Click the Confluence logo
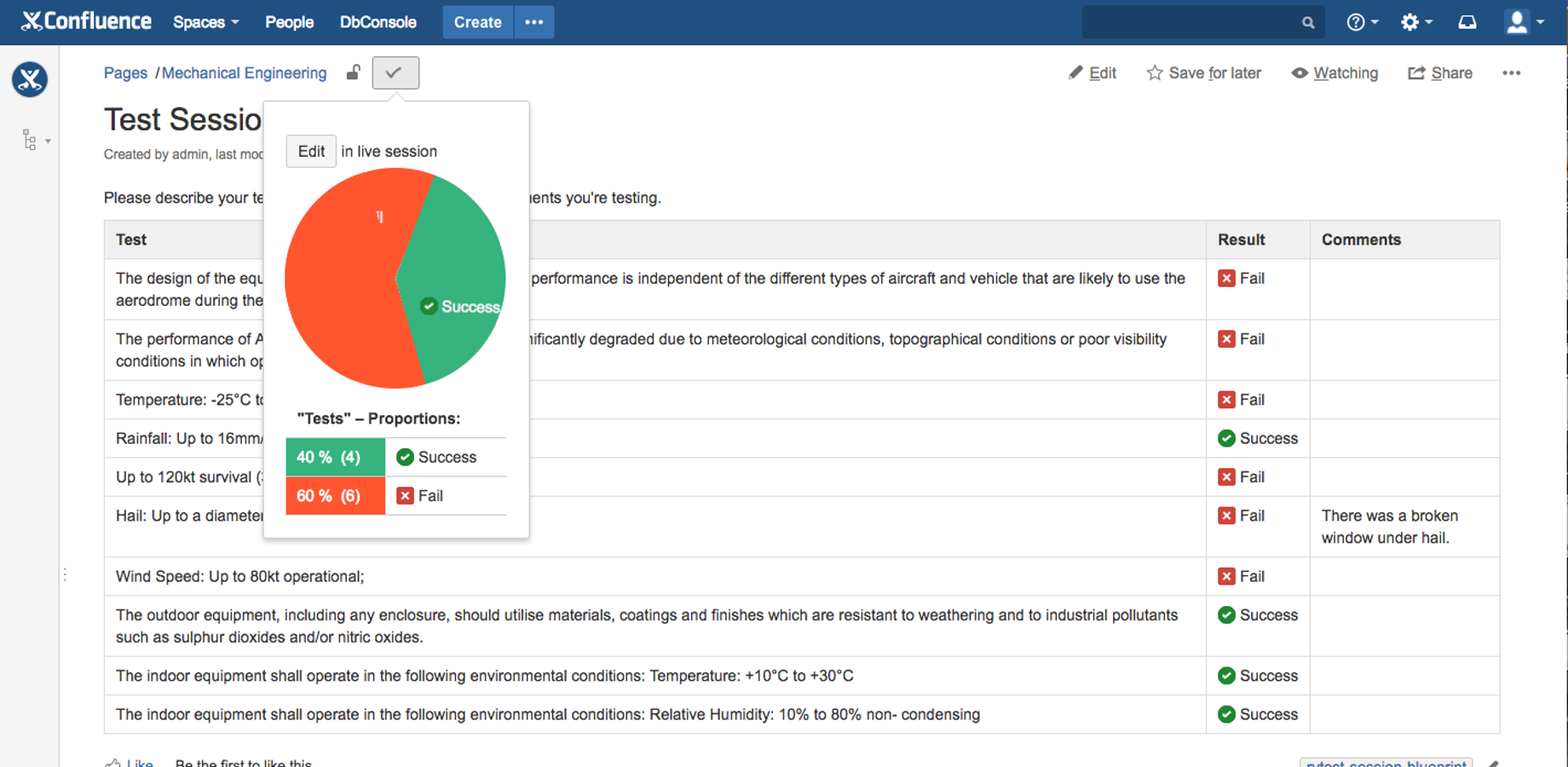1568x767 pixels. click(x=86, y=21)
